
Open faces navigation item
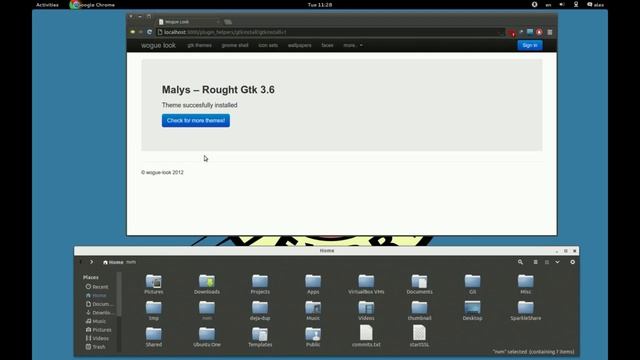(x=327, y=45)
